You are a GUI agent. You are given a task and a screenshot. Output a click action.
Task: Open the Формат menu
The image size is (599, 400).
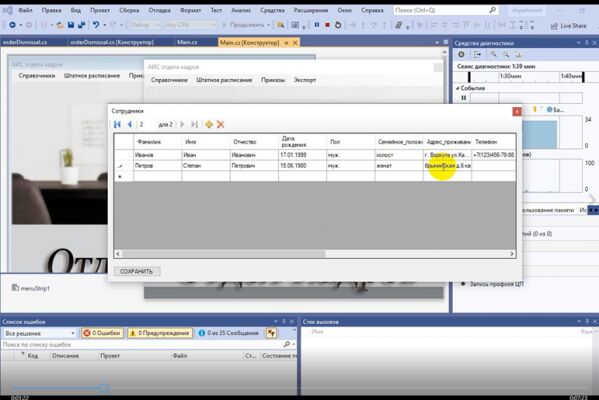(x=190, y=10)
